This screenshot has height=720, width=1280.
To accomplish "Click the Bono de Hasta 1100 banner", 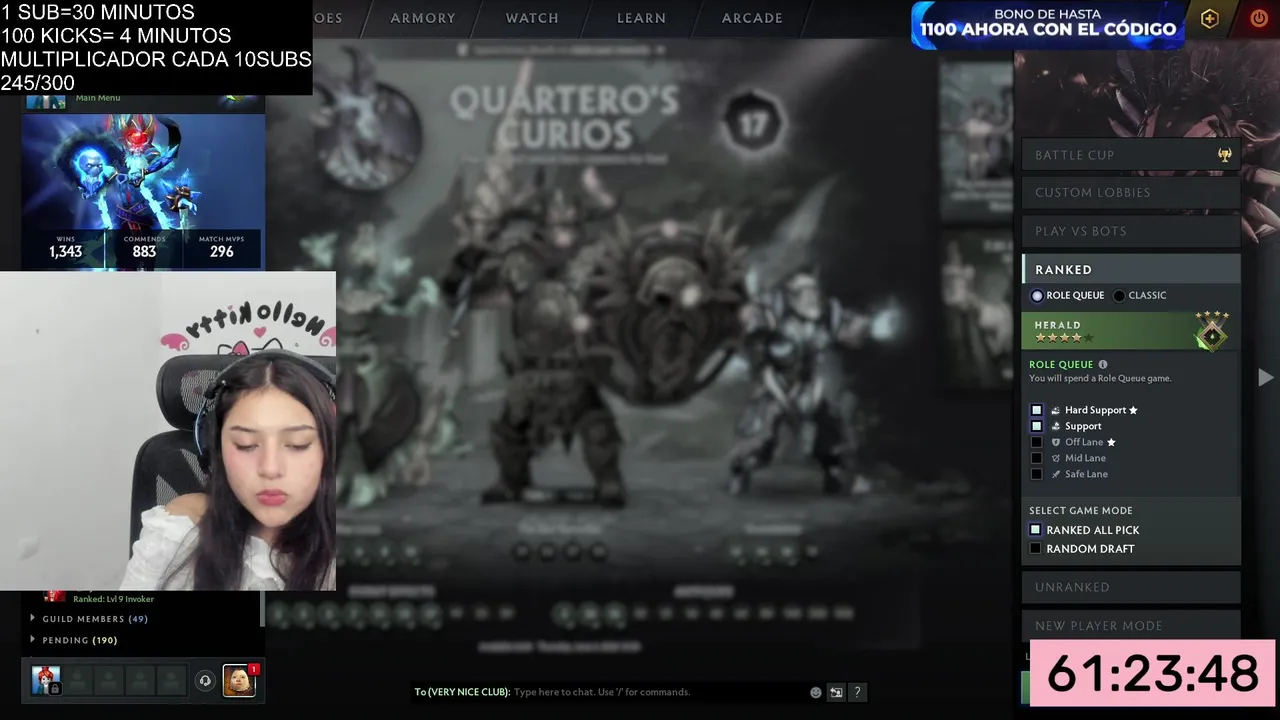I will point(1047,24).
